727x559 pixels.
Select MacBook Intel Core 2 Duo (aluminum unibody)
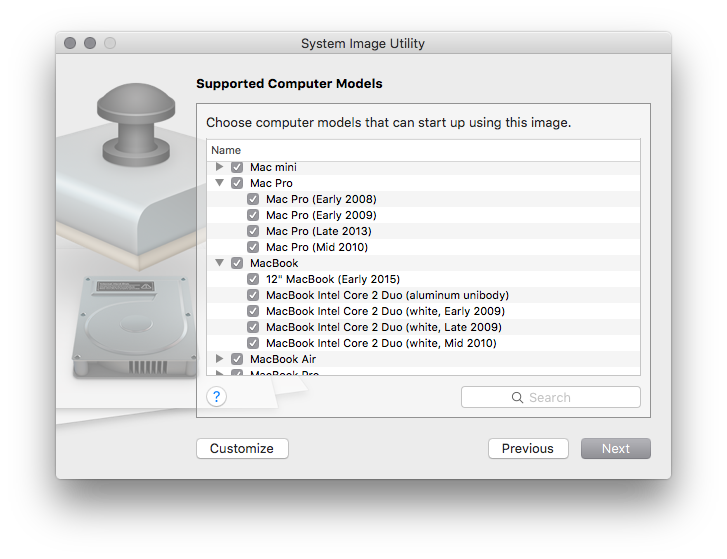click(x=388, y=295)
